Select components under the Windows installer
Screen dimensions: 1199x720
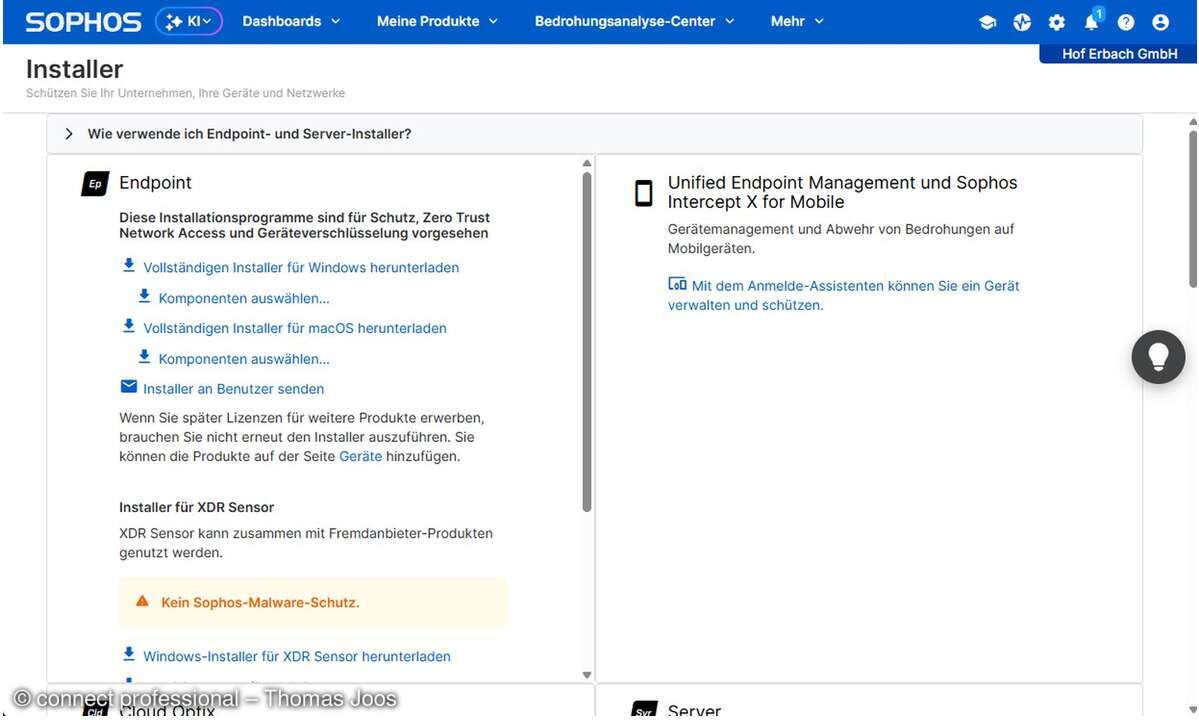[x=244, y=298]
